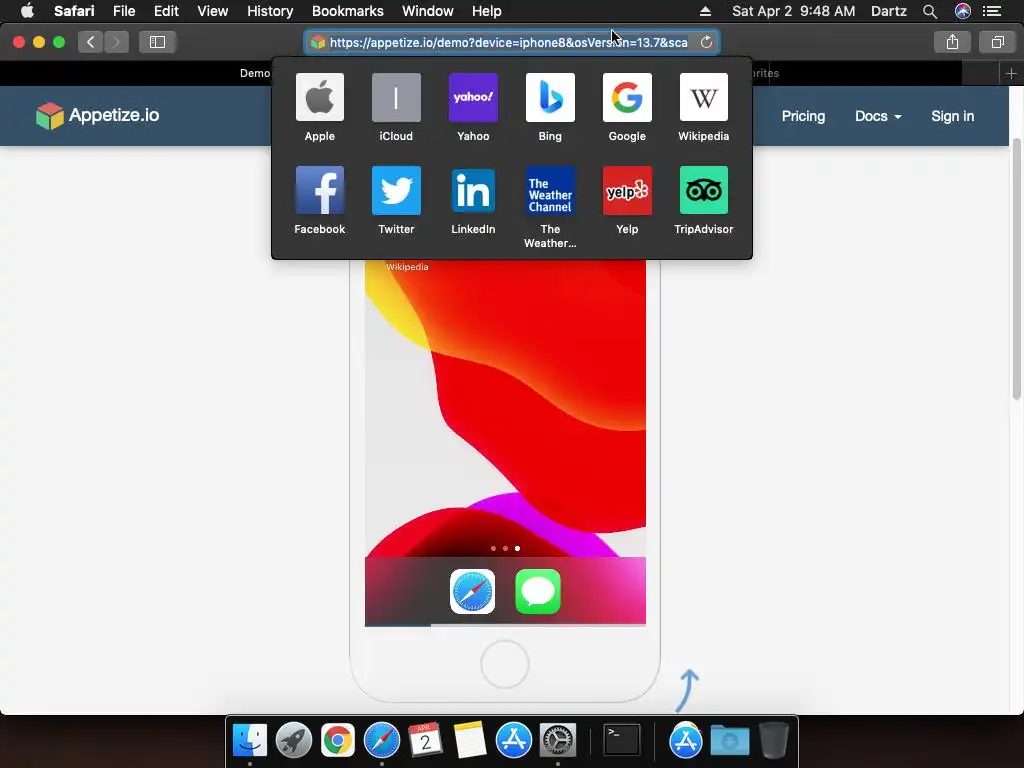Screen dimensions: 1024x768
Task: Open the Notification Center list icon
Action: pos(992,11)
